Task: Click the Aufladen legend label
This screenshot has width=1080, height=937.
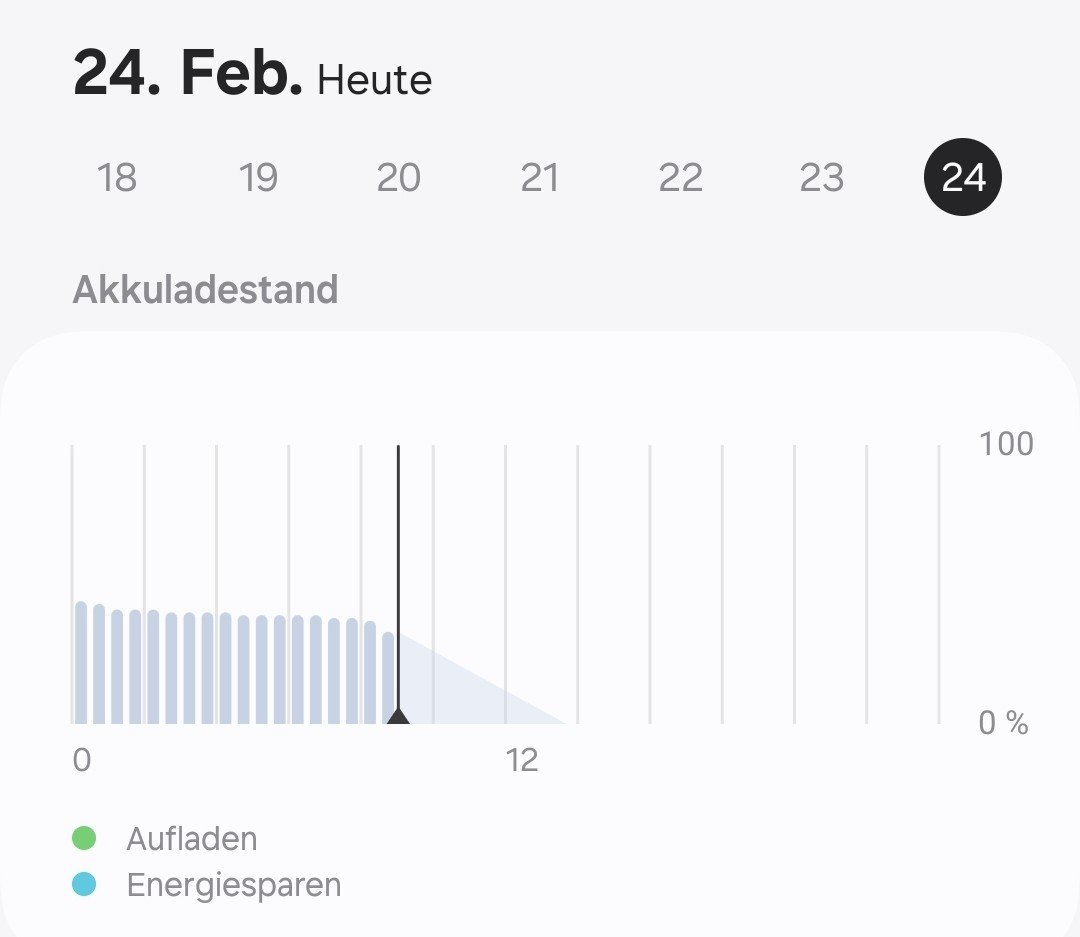Action: click(x=191, y=838)
